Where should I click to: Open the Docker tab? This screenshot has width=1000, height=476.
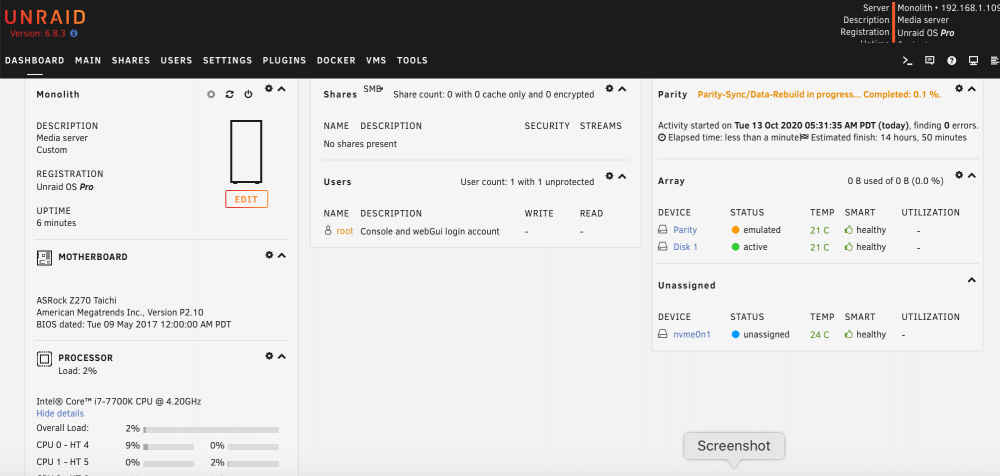tap(336, 61)
